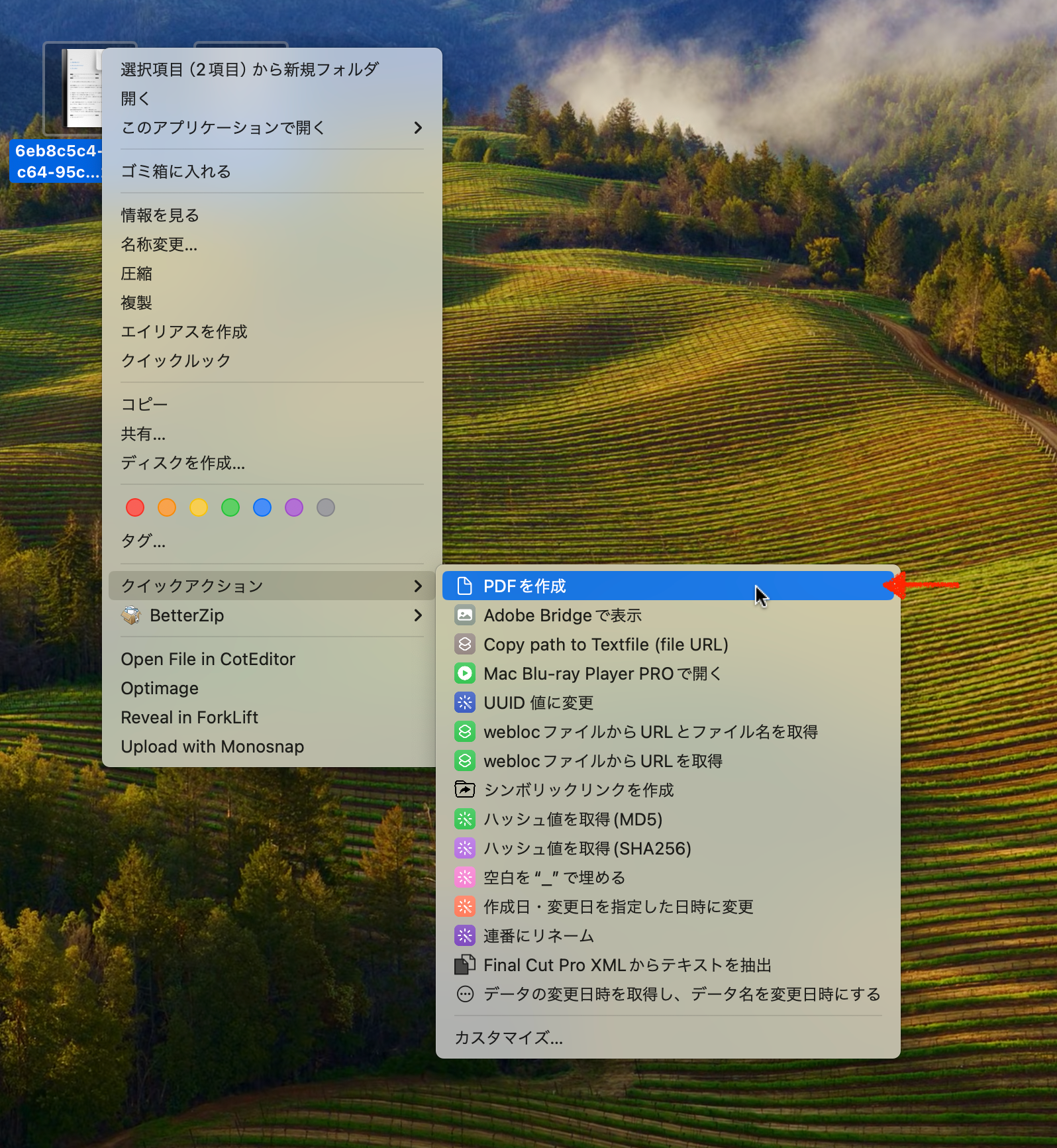Click the BetterZip app icon

pyautogui.click(x=131, y=615)
